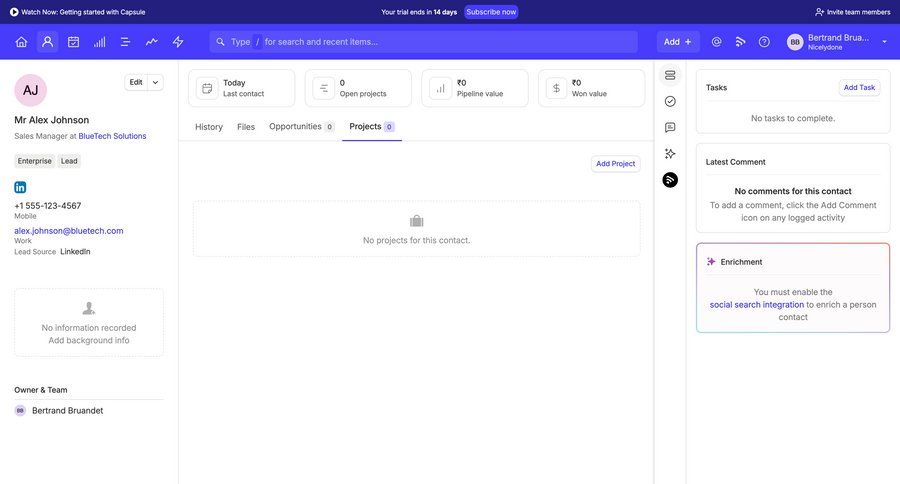This screenshot has height=484, width=900.
Task: Expand the Edit dropdown arrow
Action: pos(156,83)
